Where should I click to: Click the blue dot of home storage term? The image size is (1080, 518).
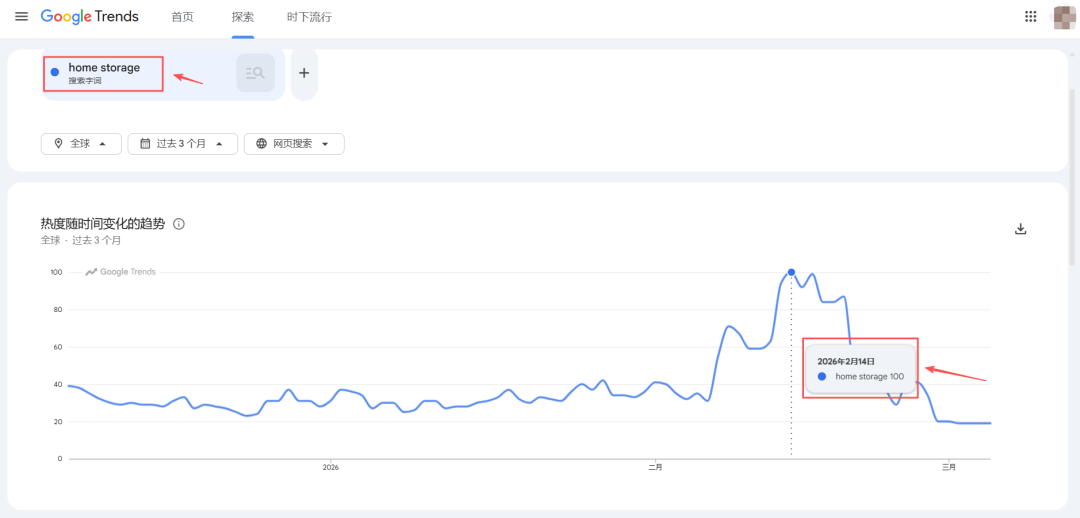point(55,72)
